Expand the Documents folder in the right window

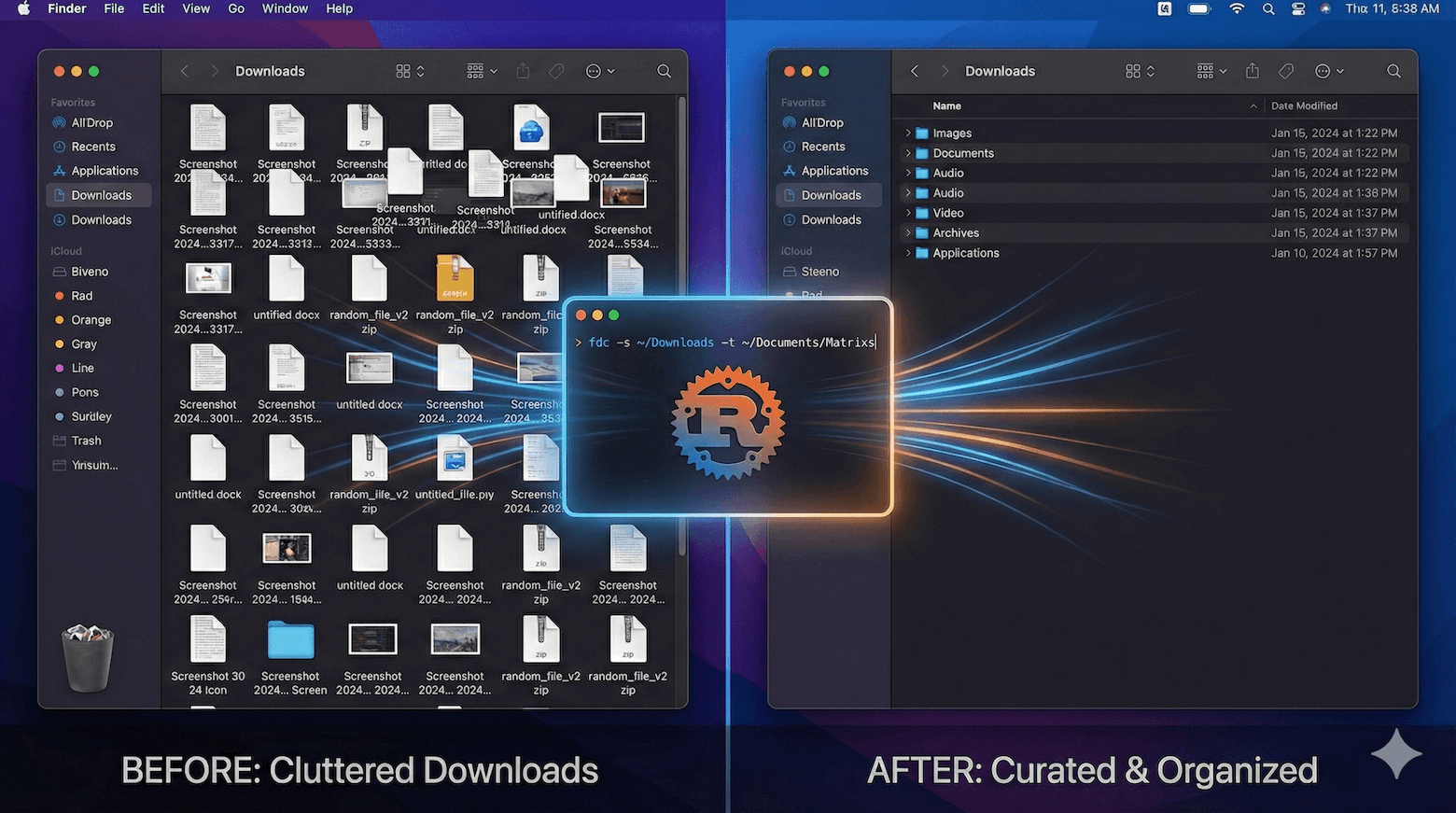(908, 153)
